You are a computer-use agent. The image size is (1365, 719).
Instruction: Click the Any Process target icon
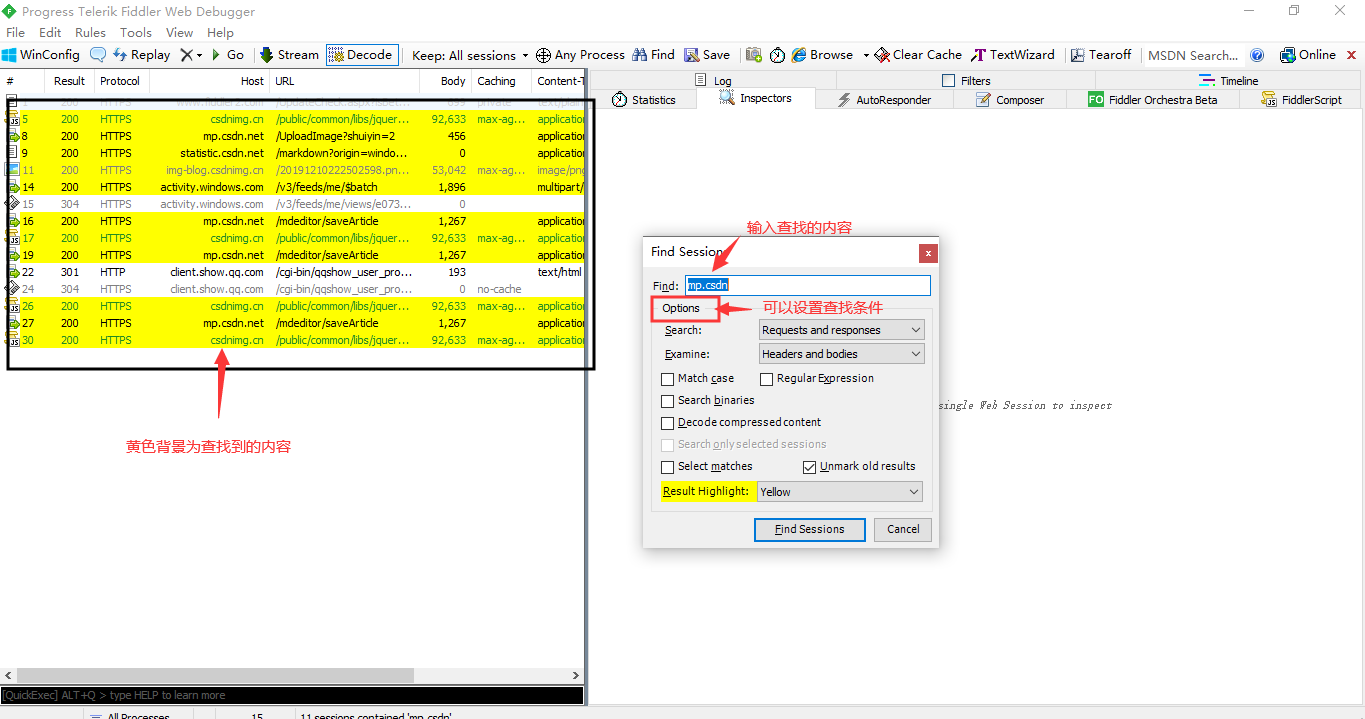[x=543, y=55]
